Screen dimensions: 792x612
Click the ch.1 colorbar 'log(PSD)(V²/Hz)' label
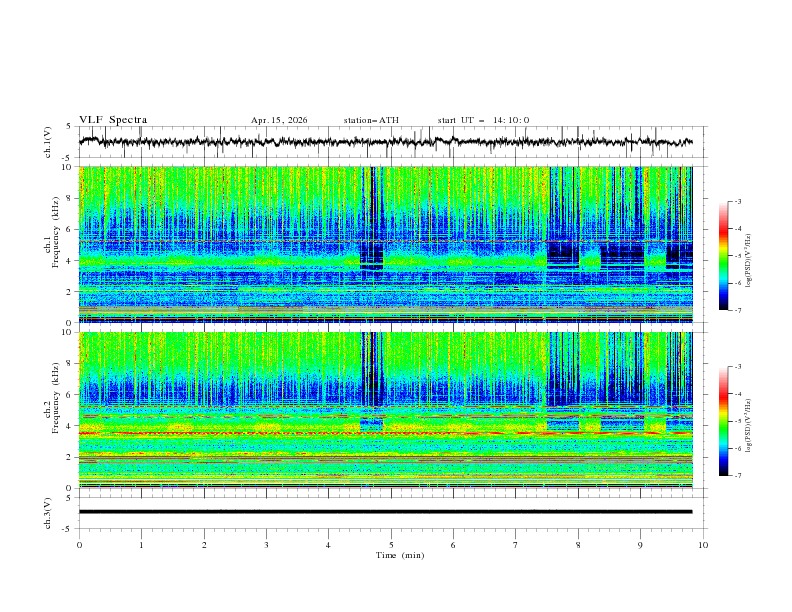[x=749, y=261]
